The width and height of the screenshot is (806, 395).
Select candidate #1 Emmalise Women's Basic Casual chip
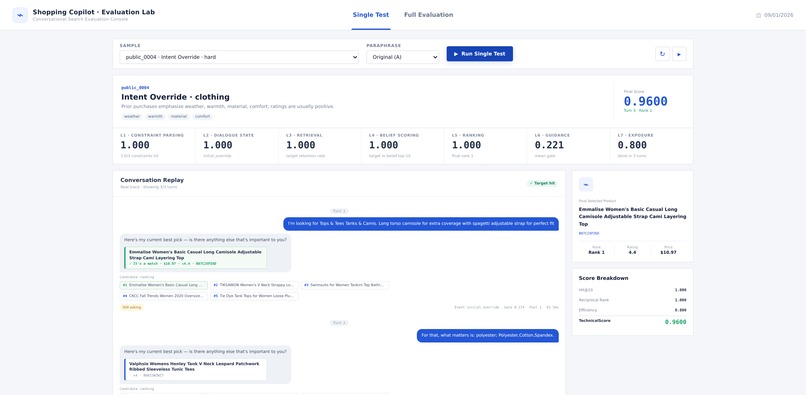pos(163,285)
